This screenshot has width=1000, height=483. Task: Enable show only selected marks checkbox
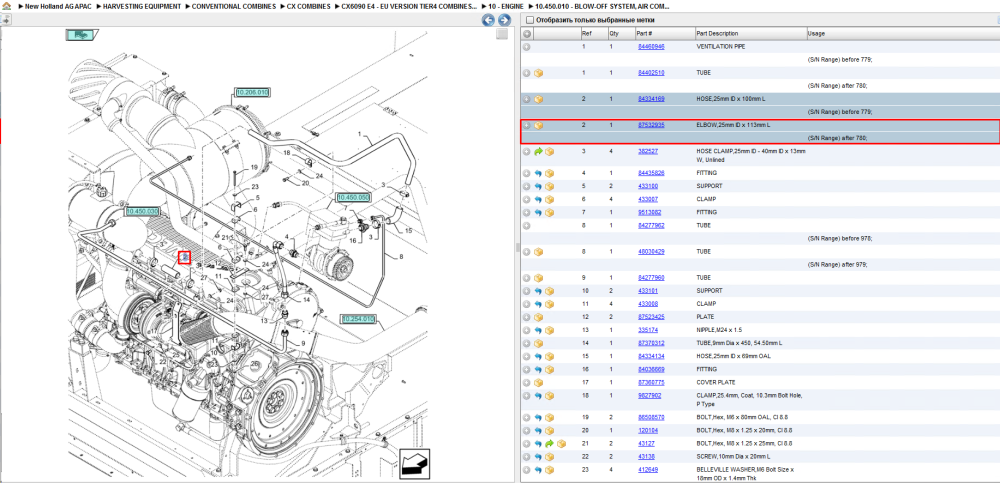pyautogui.click(x=529, y=20)
